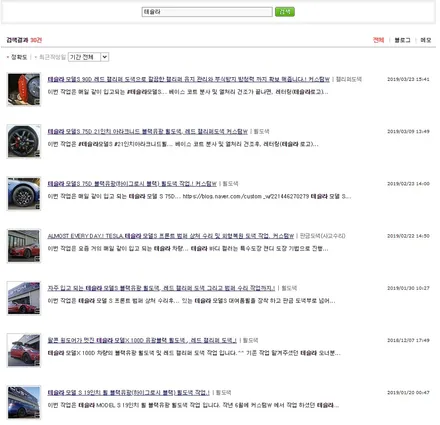440x425 pixels.
Task: Click the 2019/03/09 13:49 date
Action: point(408,132)
